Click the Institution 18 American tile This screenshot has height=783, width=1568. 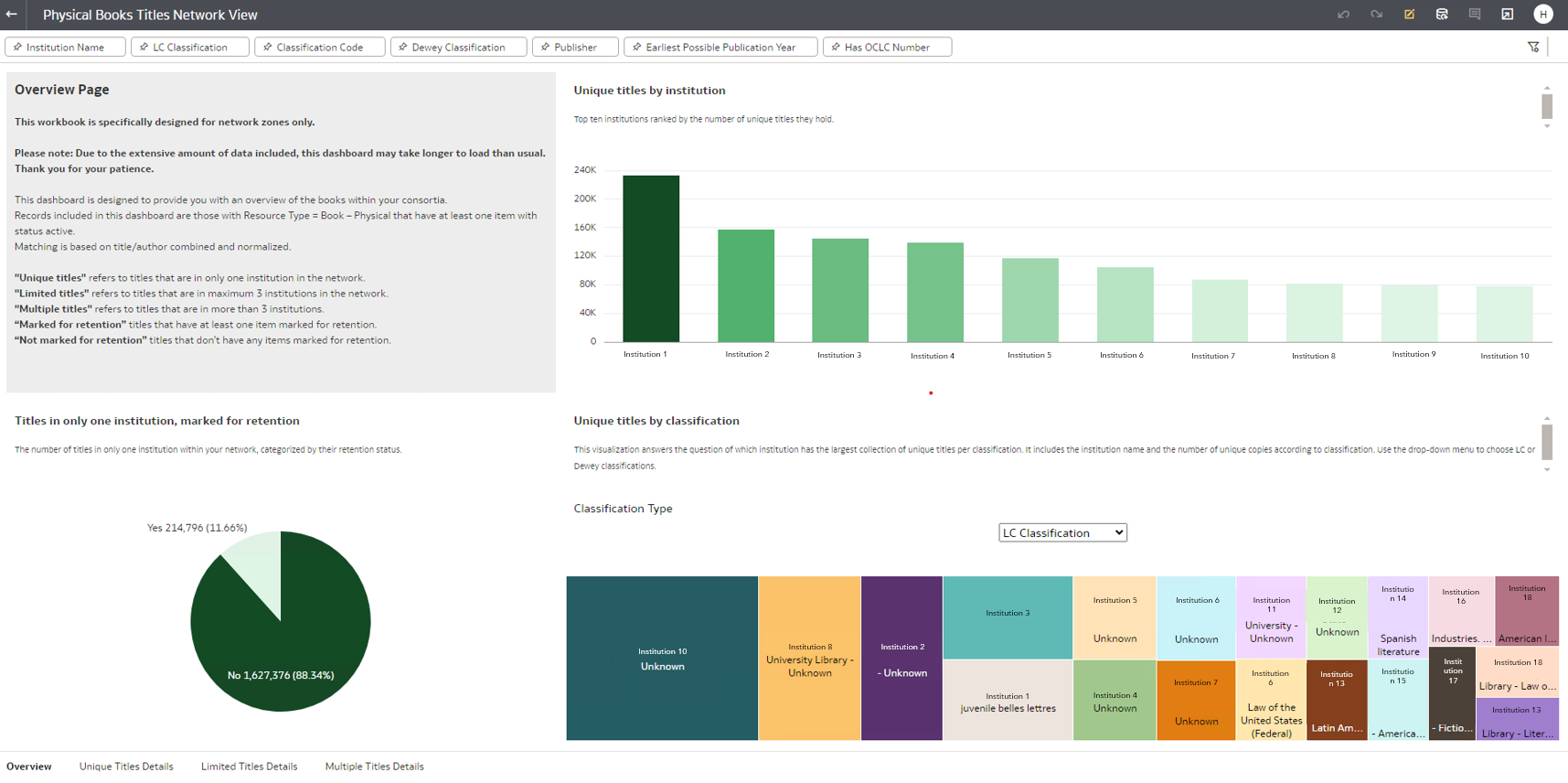[x=1527, y=611]
